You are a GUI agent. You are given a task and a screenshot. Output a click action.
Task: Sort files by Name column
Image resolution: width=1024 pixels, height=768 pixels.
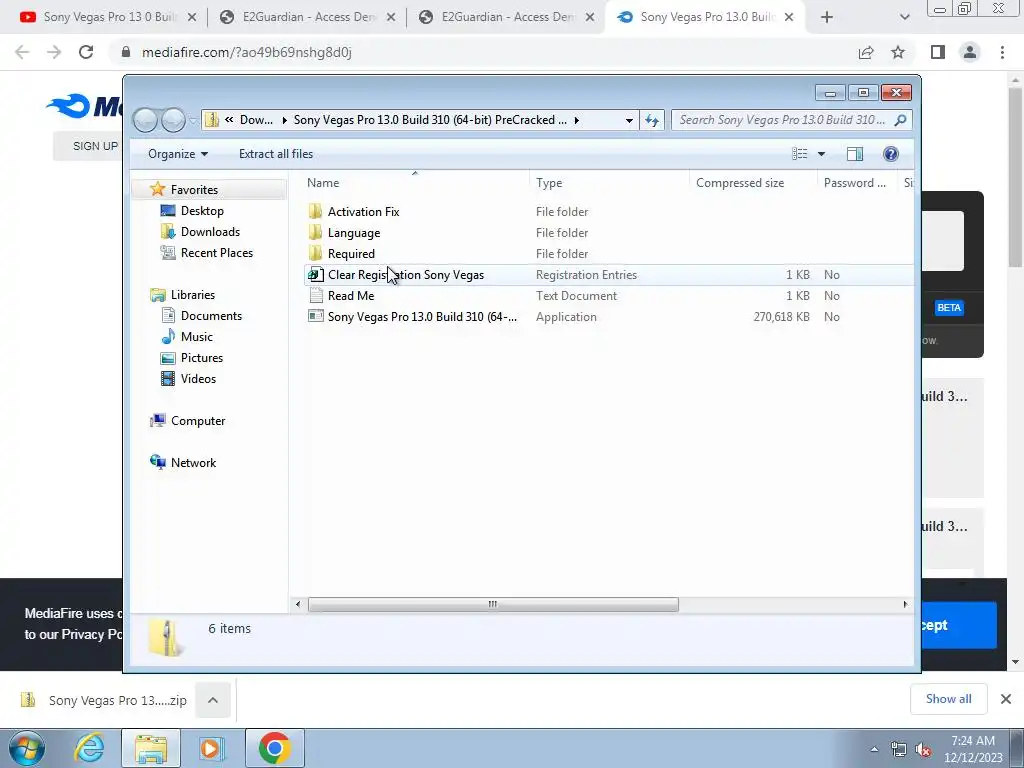(415, 183)
